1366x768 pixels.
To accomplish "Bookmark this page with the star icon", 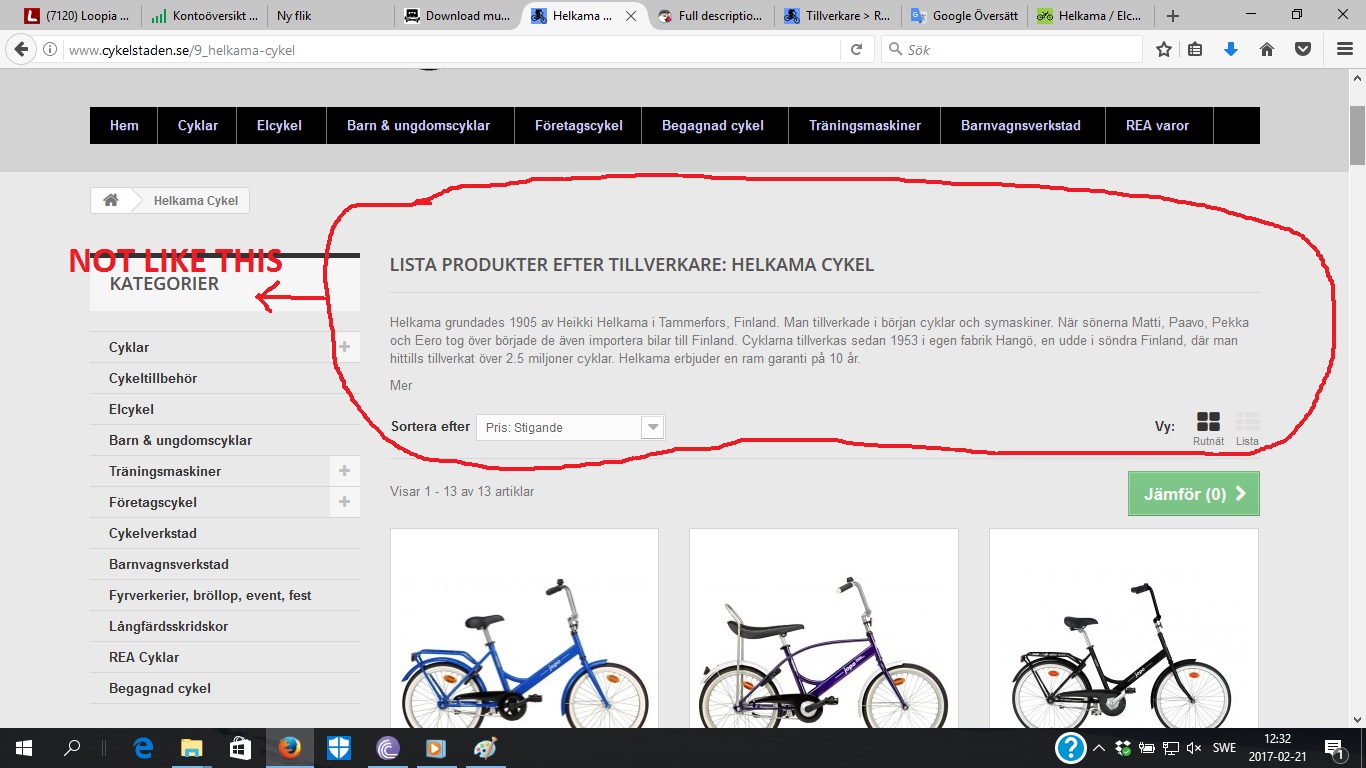I will tap(1164, 50).
